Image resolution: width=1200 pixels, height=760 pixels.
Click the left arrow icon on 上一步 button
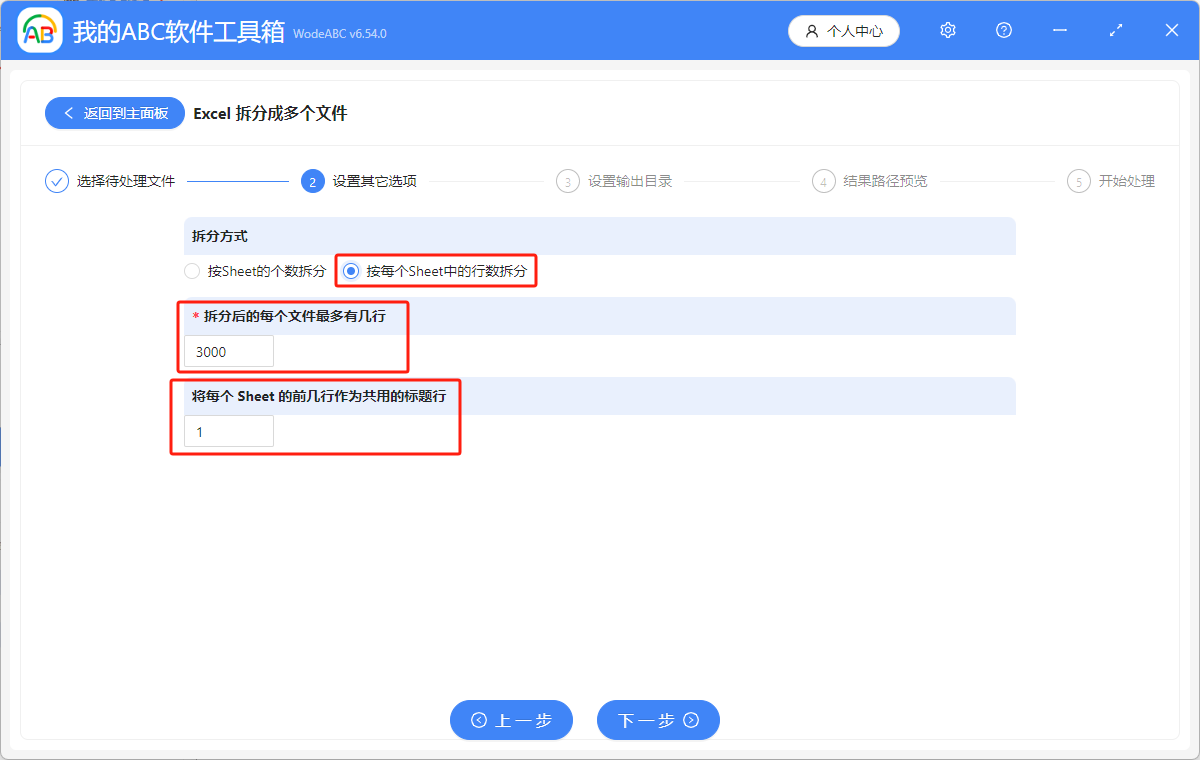click(480, 720)
